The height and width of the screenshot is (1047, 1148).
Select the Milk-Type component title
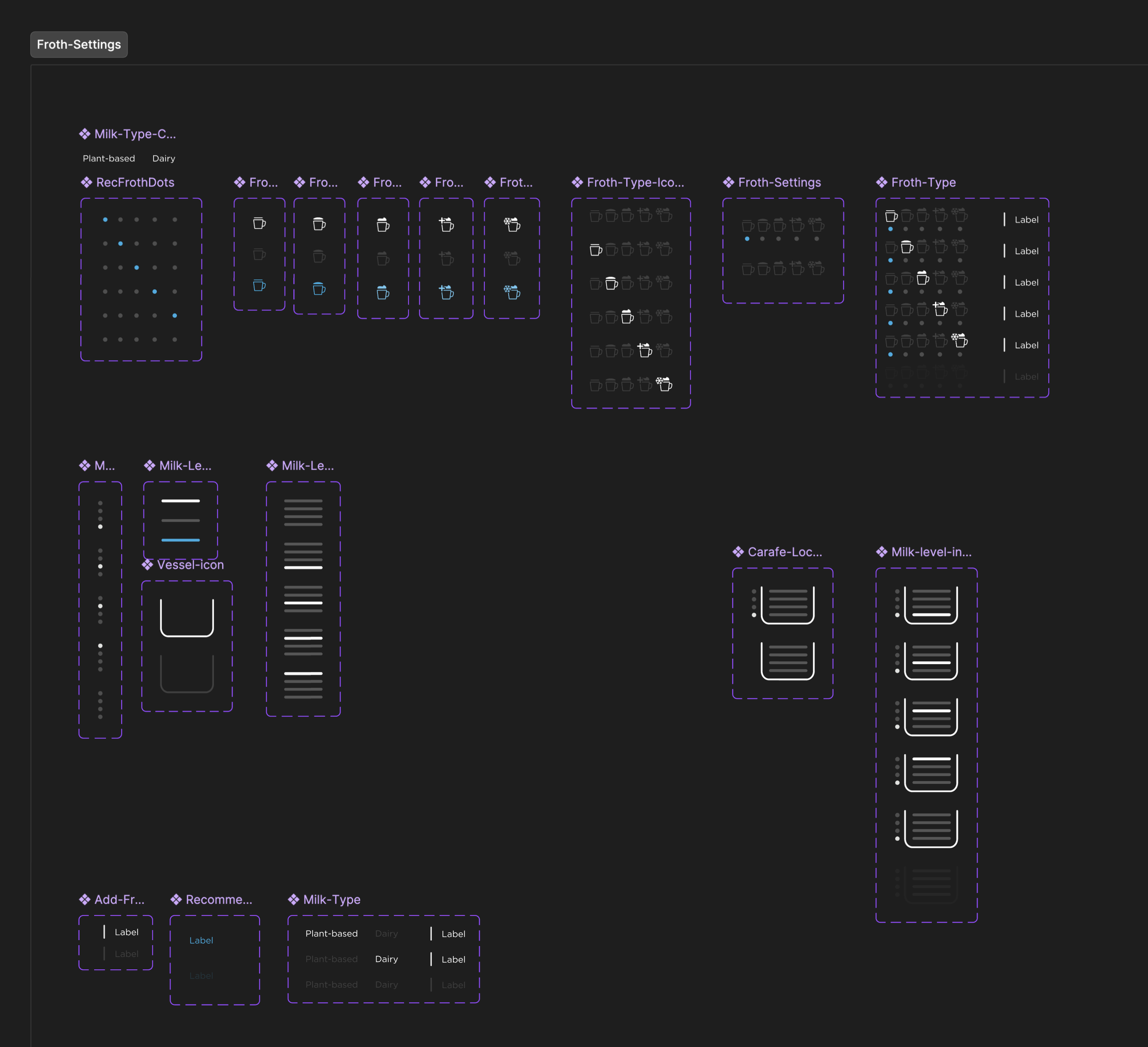(x=332, y=900)
